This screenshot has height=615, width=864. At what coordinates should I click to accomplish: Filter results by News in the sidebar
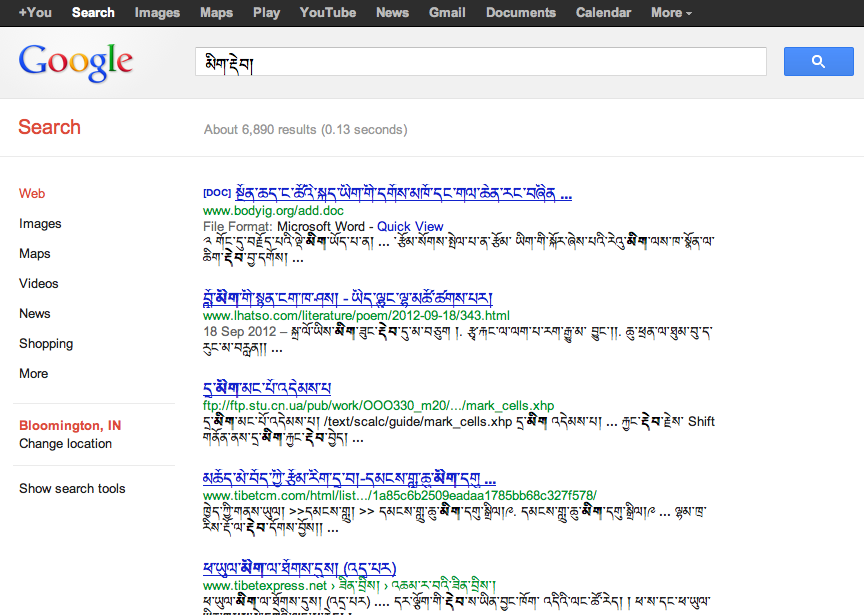[x=35, y=314]
